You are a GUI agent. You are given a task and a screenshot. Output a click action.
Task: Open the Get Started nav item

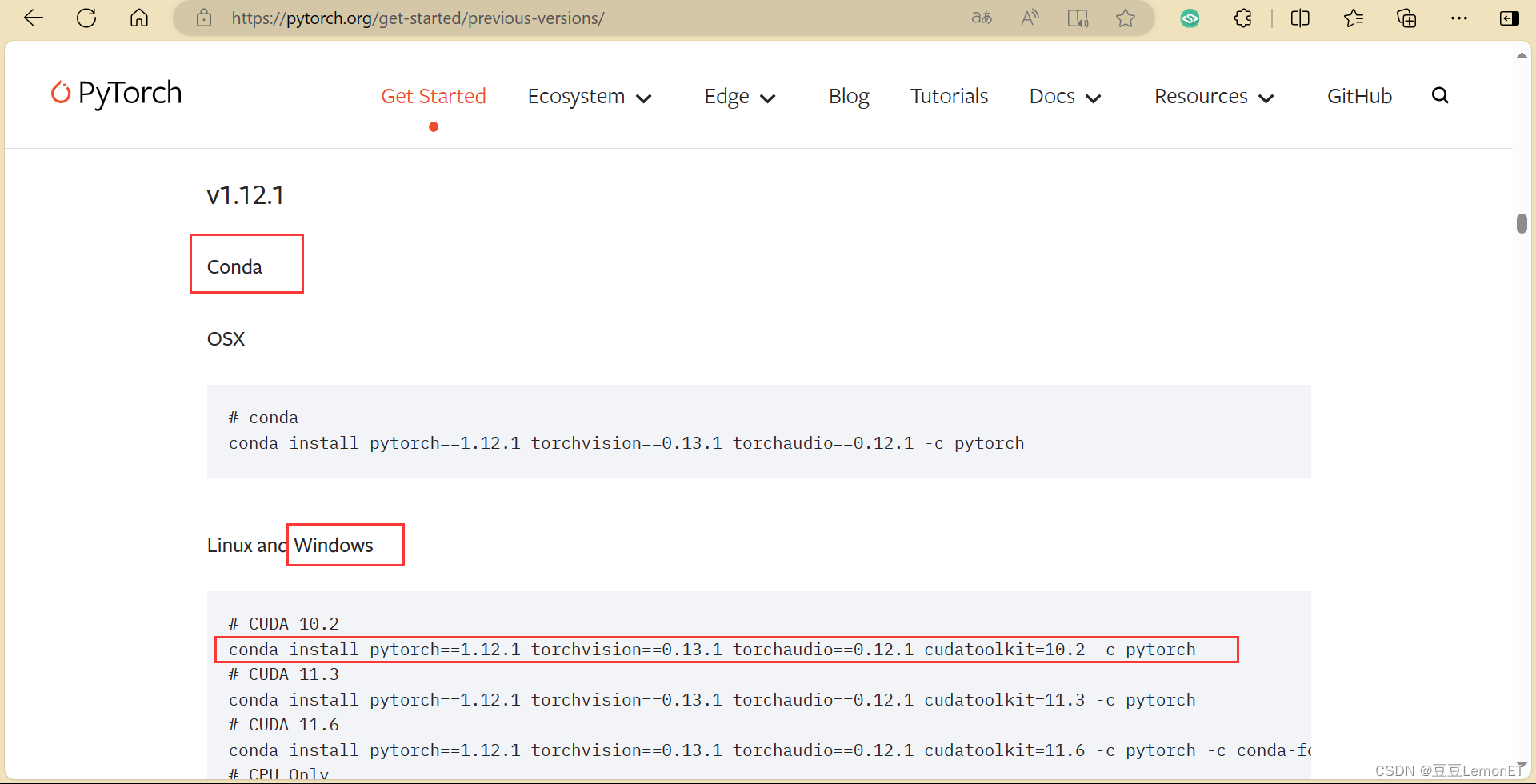point(434,96)
